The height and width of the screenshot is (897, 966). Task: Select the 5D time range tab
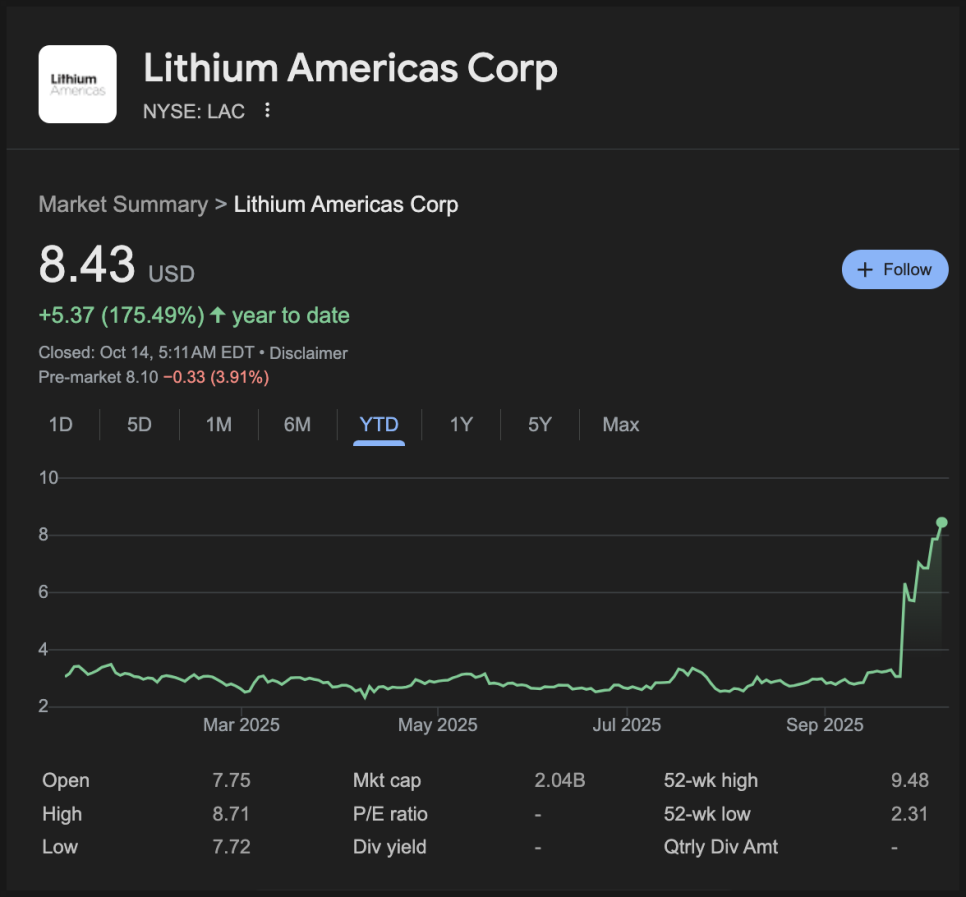click(139, 425)
